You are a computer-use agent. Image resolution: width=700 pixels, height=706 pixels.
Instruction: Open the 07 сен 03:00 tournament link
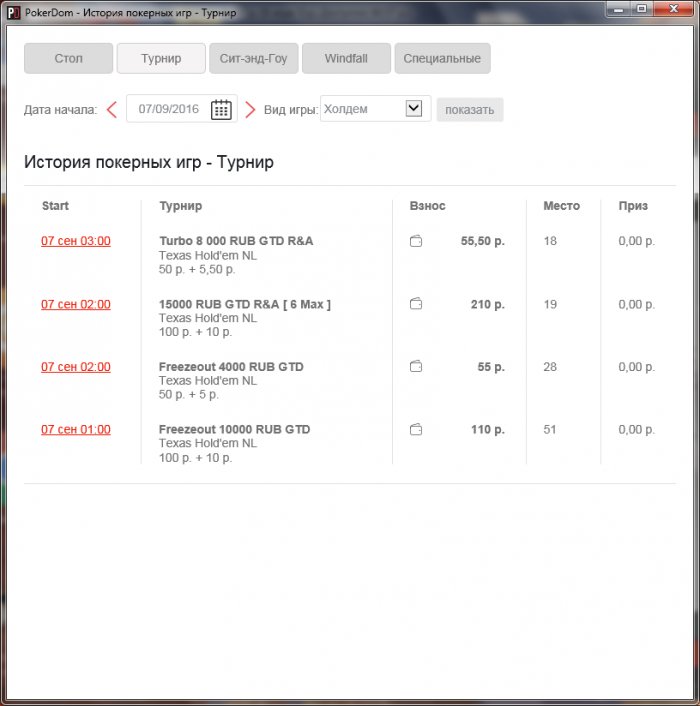click(x=76, y=241)
